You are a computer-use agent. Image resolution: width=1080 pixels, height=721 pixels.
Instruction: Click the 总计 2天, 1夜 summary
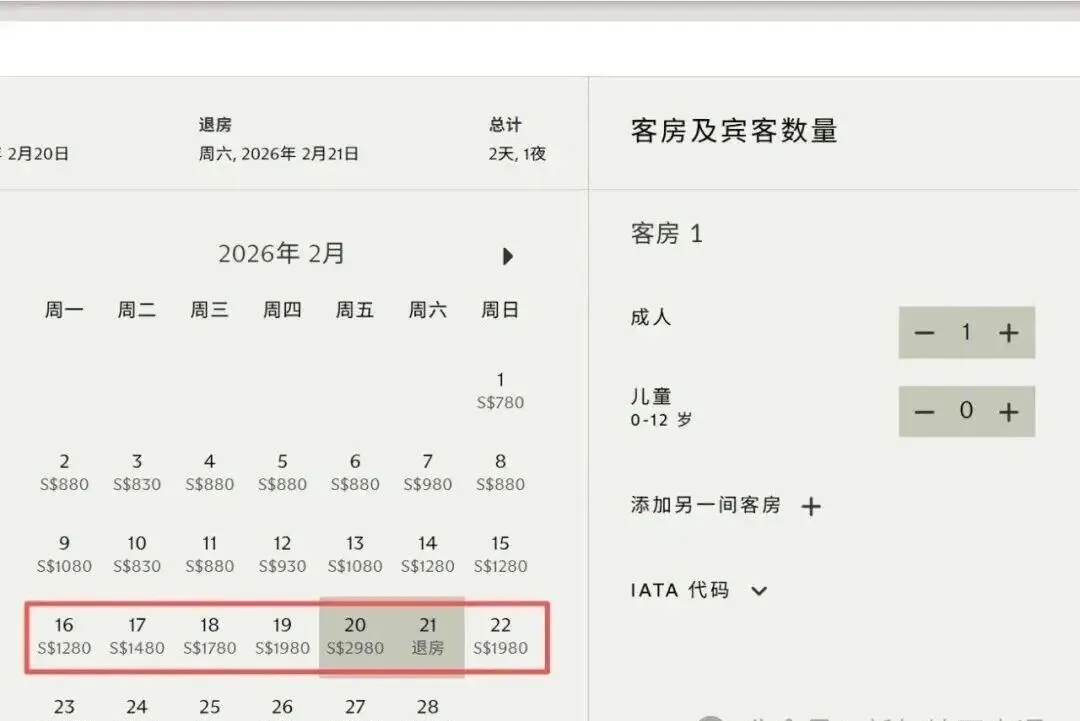click(x=517, y=139)
